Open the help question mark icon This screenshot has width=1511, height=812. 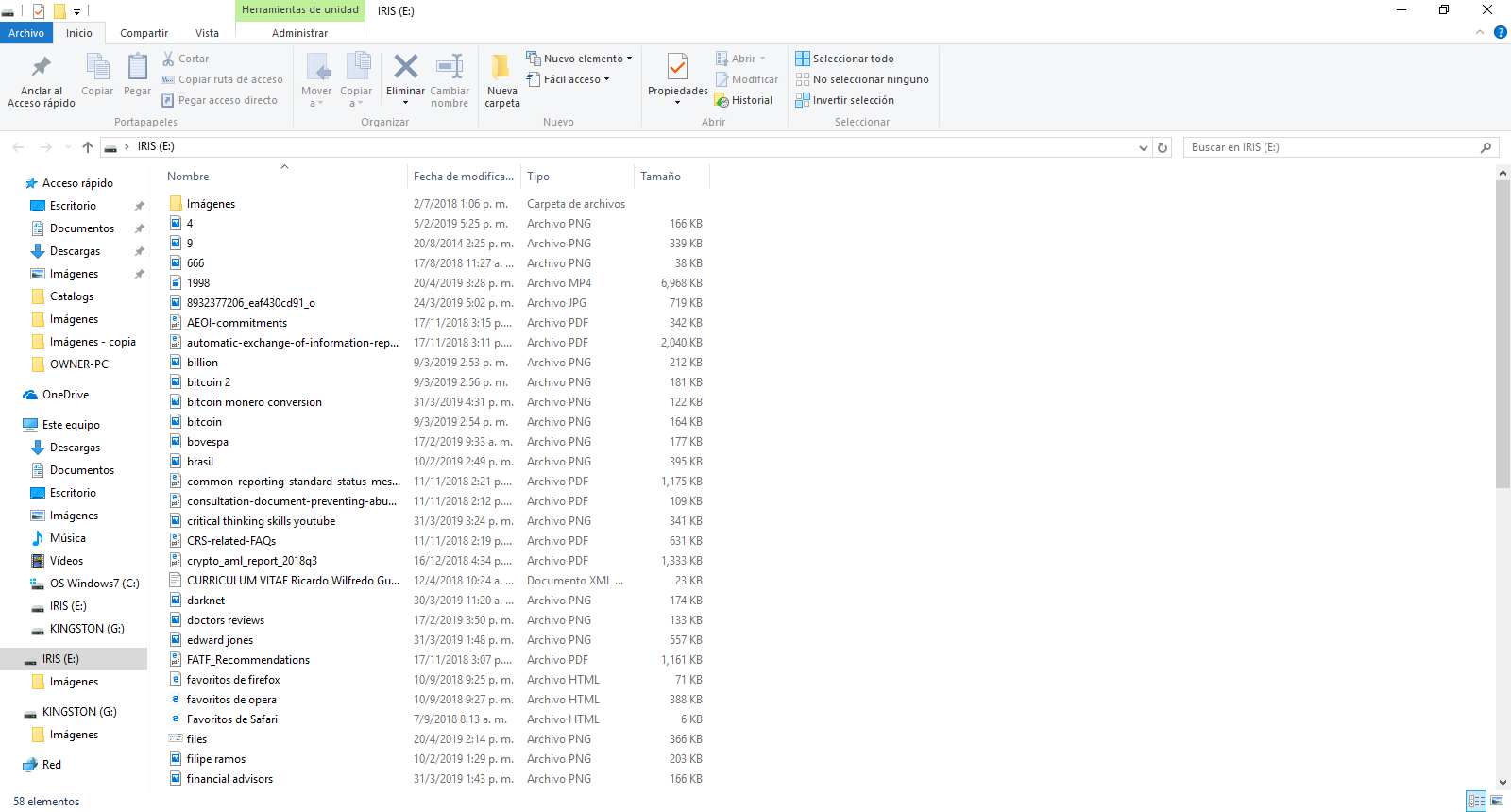coord(1500,33)
